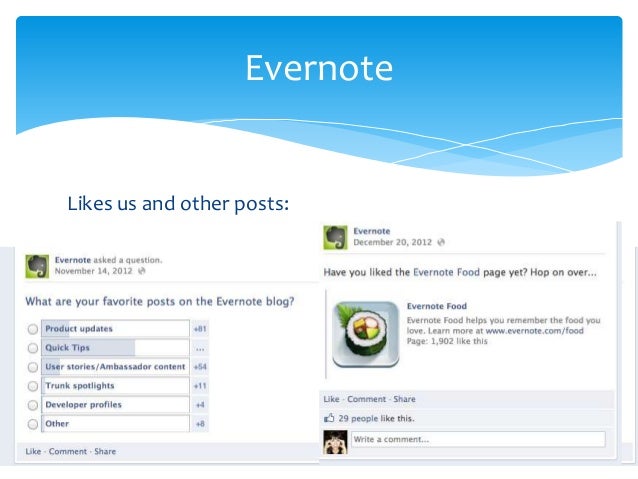This screenshot has height=479, width=638.
Task: Open the December 20, 2012 timestamp
Action: (x=392, y=242)
